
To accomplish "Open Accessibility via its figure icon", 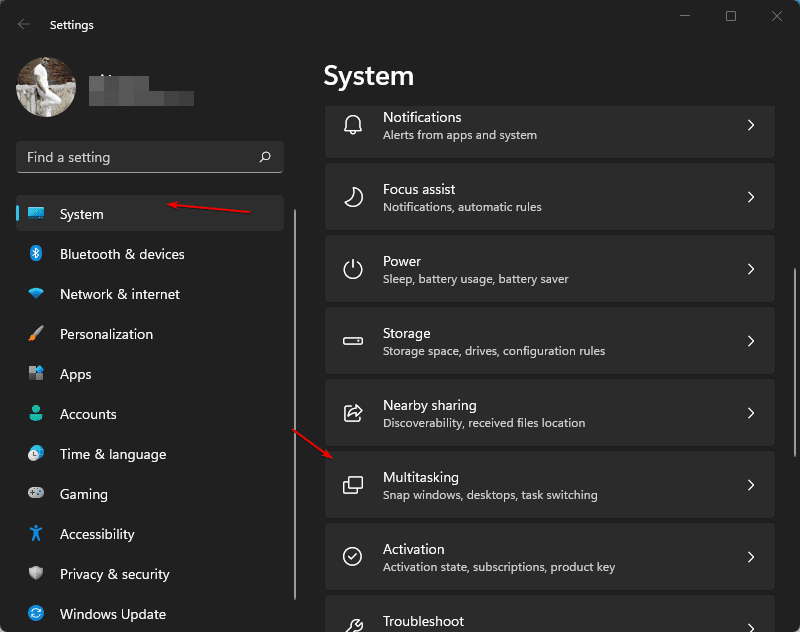I will coord(35,534).
